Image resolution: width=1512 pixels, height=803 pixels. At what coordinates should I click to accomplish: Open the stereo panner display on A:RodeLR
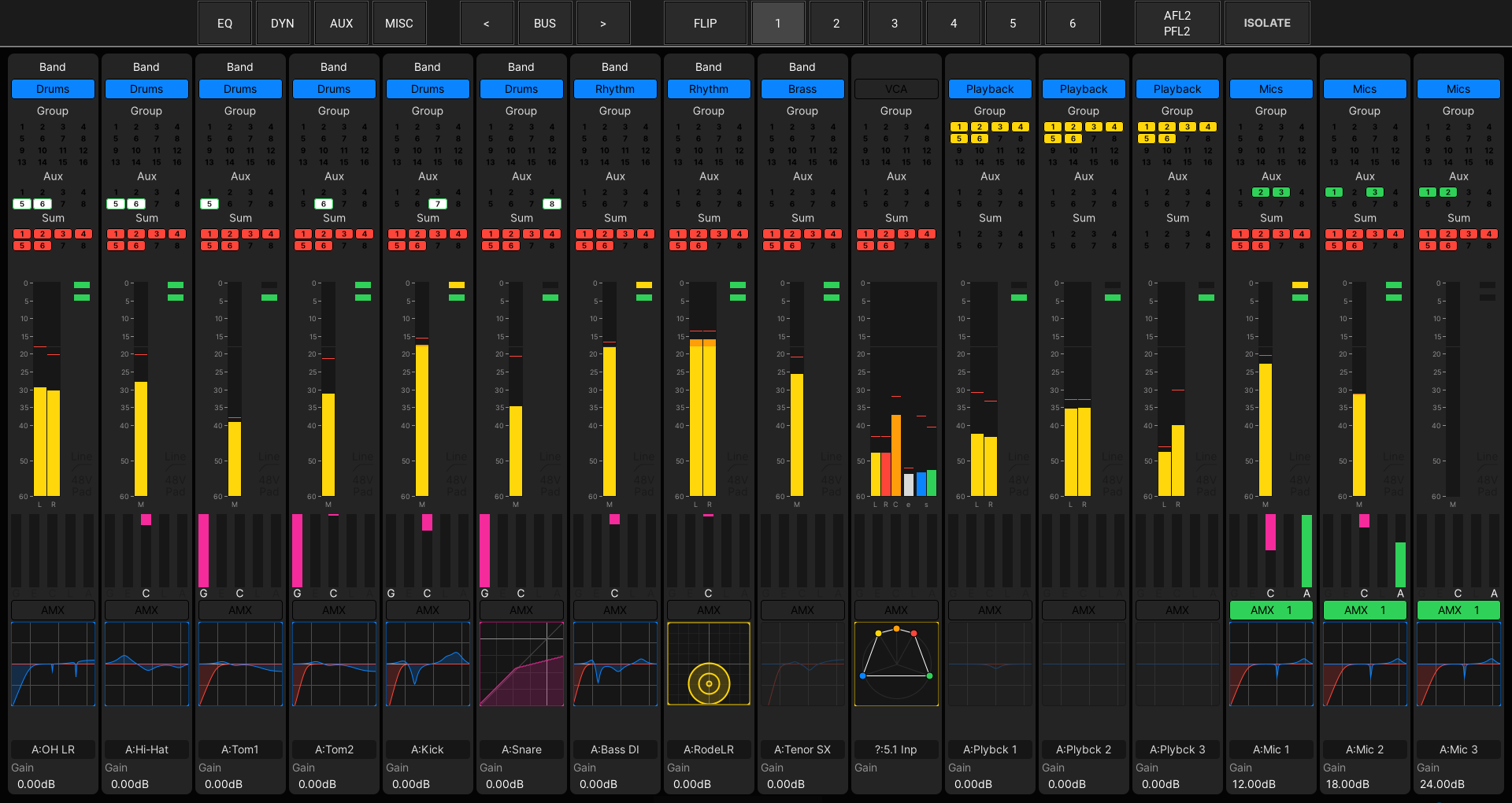(x=709, y=664)
